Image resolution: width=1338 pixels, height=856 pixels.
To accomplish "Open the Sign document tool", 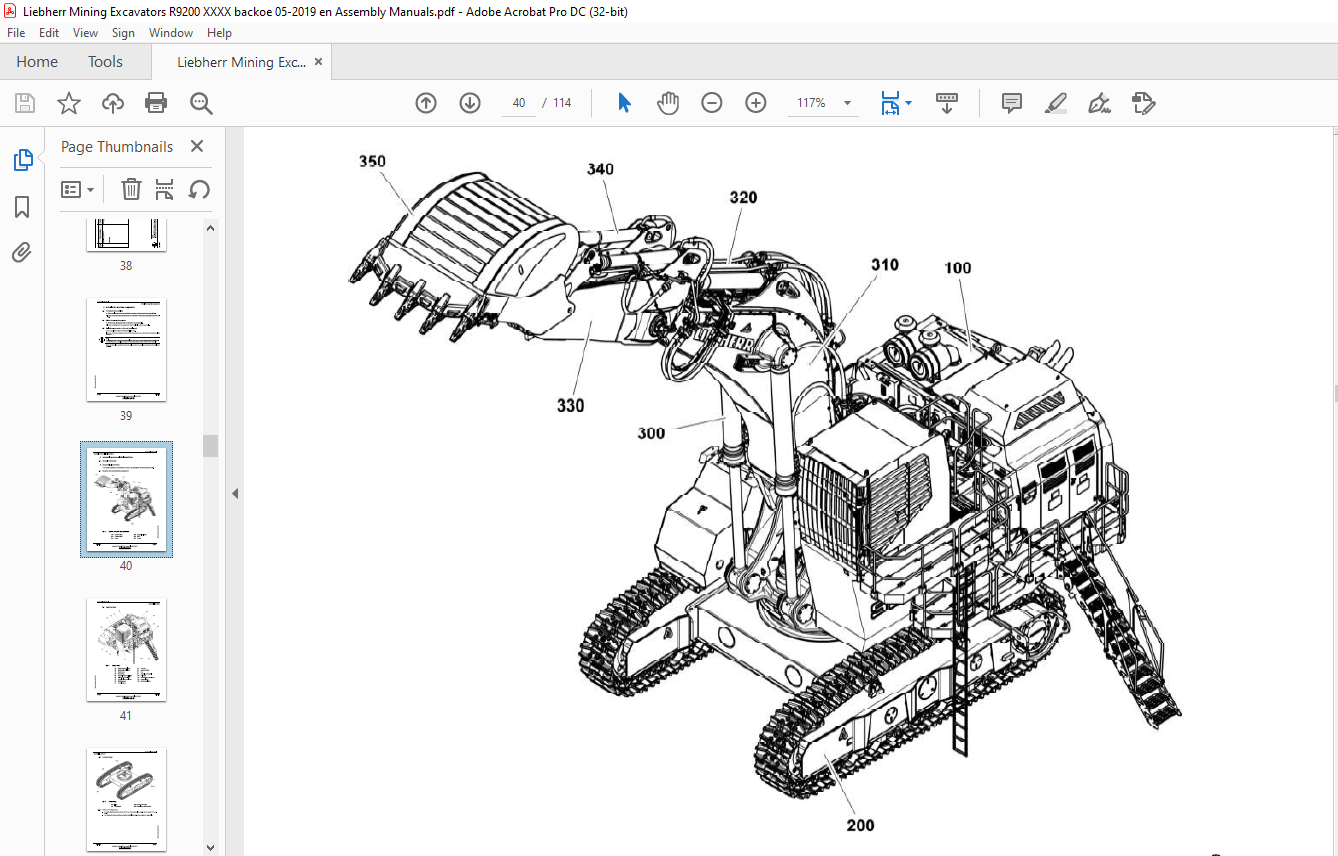I will point(1099,103).
